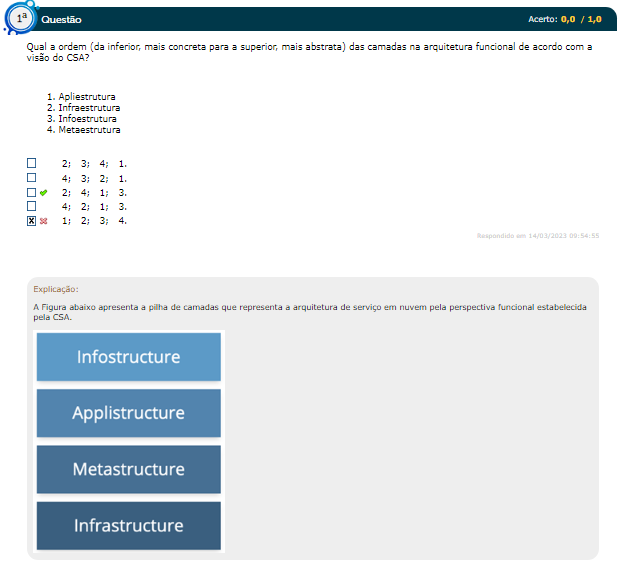Click the Respondido em timestamp
Image resolution: width=620 pixels, height=568 pixels.
[x=537, y=236]
